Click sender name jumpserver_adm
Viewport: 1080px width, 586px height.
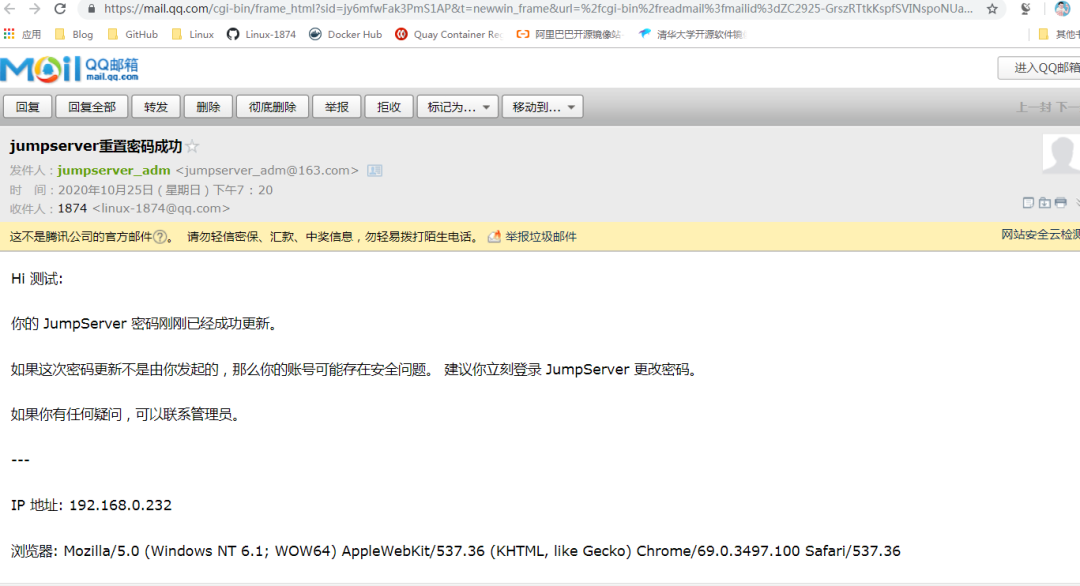click(x=114, y=170)
